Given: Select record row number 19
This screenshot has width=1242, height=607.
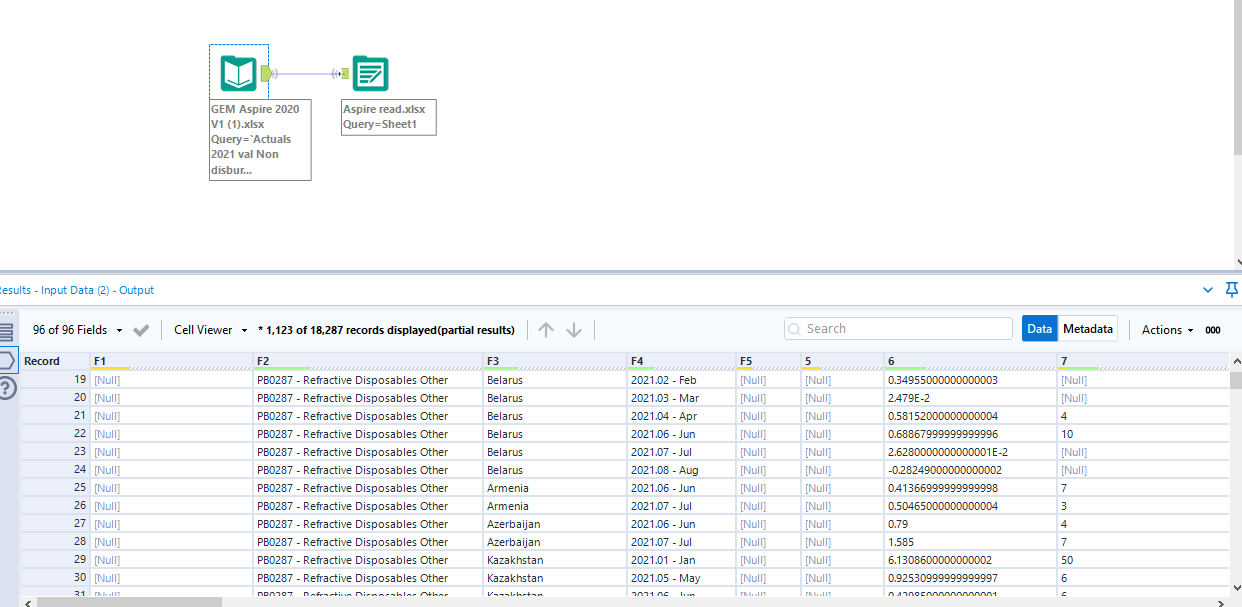Looking at the screenshot, I should coord(54,380).
